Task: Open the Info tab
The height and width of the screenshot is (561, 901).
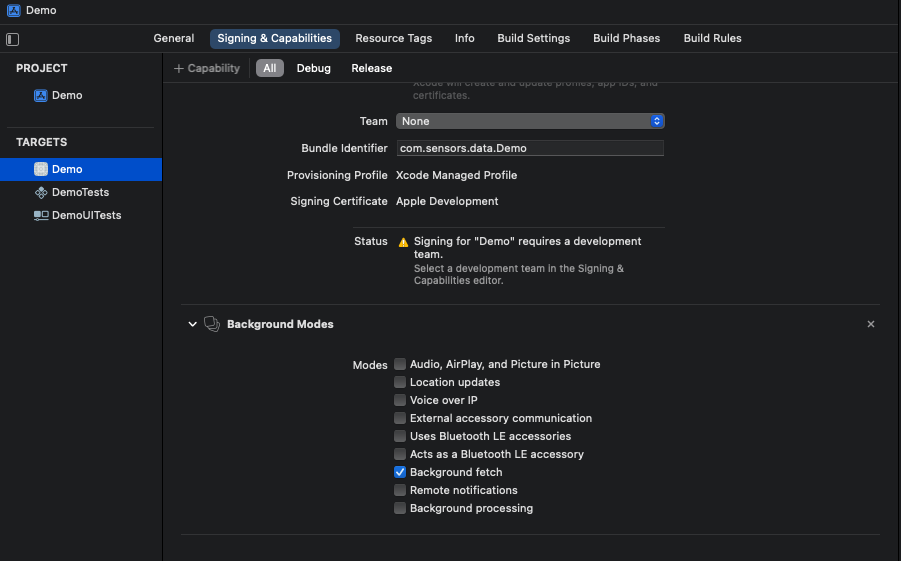Action: pyautogui.click(x=465, y=39)
